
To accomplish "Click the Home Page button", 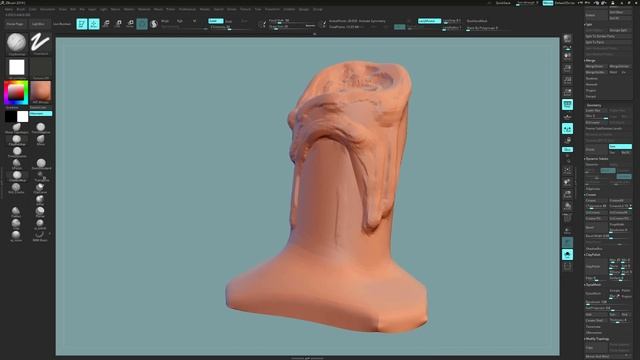I will point(15,24).
